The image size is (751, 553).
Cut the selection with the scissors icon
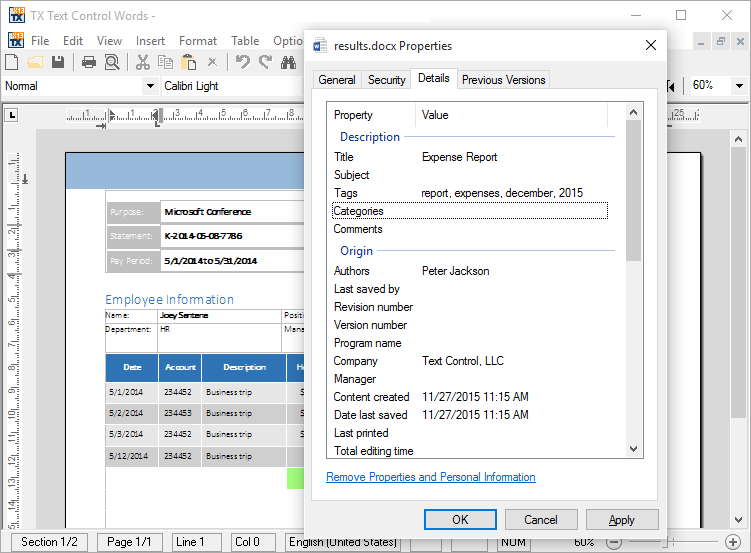pos(143,62)
